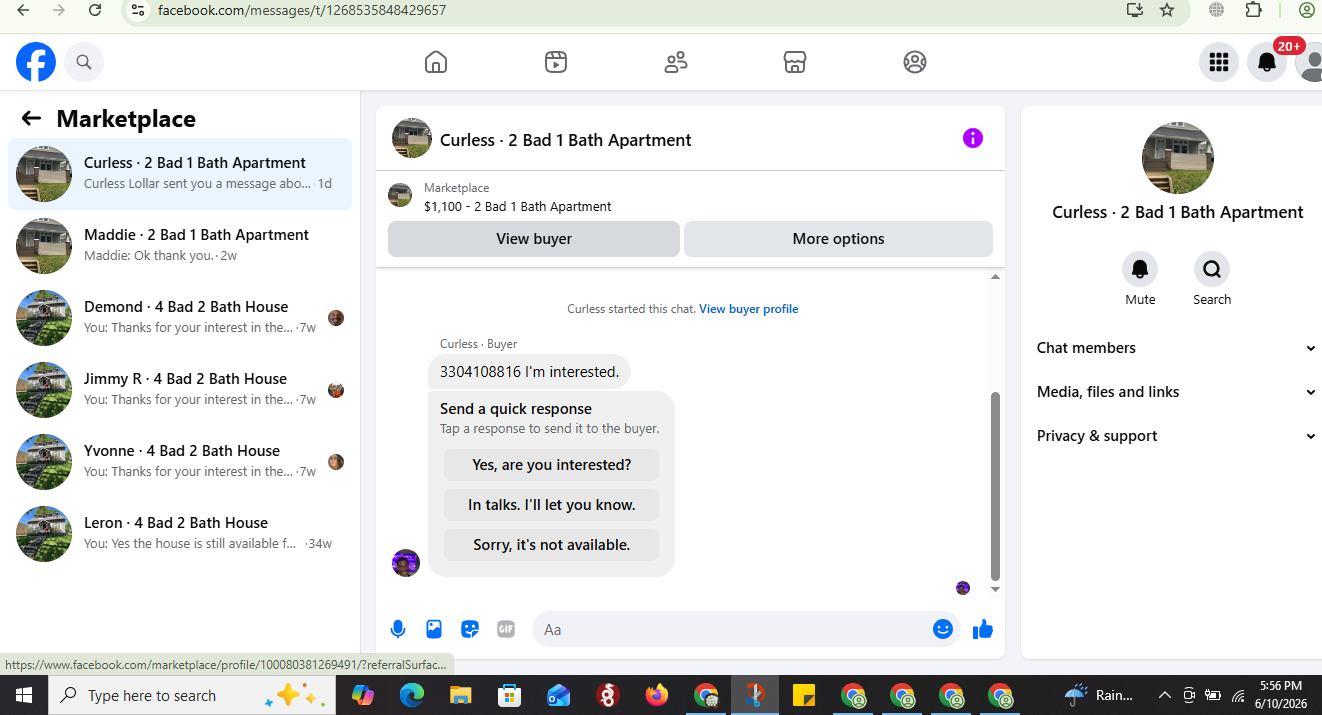Open Demond 4 Bad 2 Bath conversation
Image resolution: width=1322 pixels, height=715 pixels.
[180, 318]
